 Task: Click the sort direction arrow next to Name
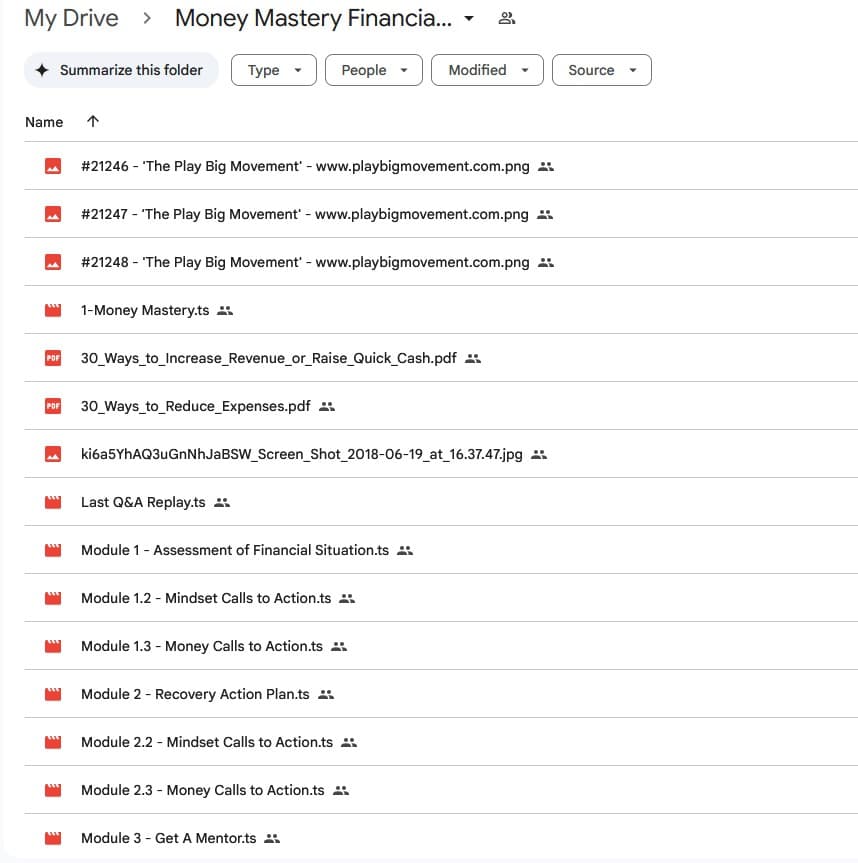[x=93, y=122]
